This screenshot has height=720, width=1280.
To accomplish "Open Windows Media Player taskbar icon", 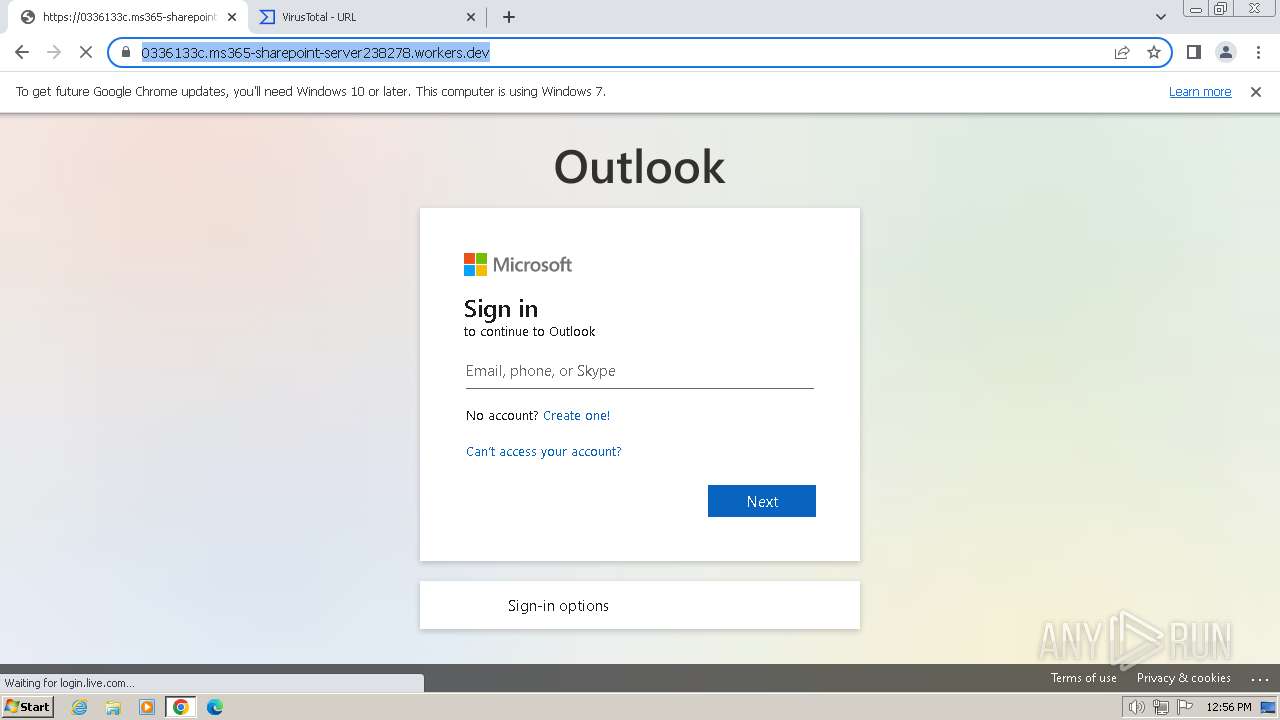I will tap(147, 707).
